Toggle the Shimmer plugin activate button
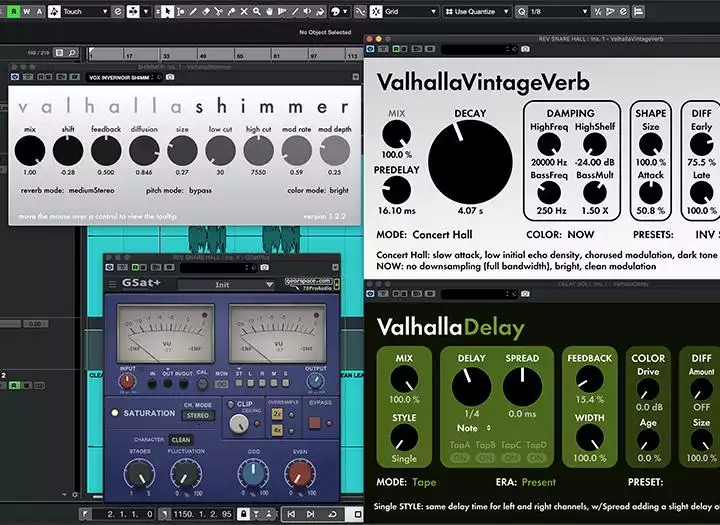Screen dimensions: 720x525 tap(15, 77)
